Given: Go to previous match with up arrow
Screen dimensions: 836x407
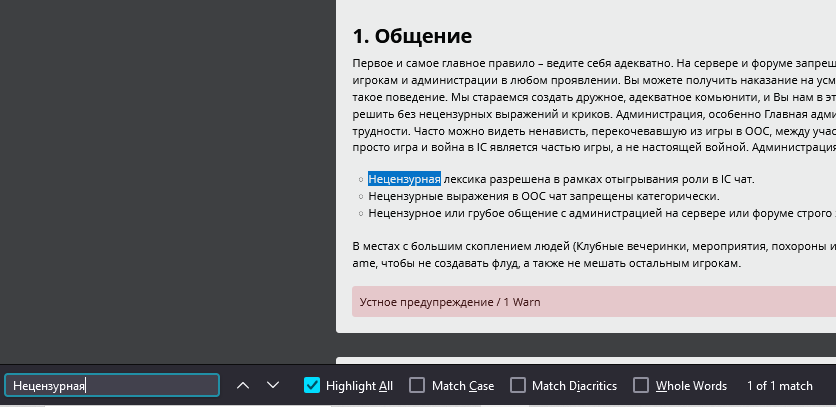Looking at the screenshot, I should click(243, 385).
